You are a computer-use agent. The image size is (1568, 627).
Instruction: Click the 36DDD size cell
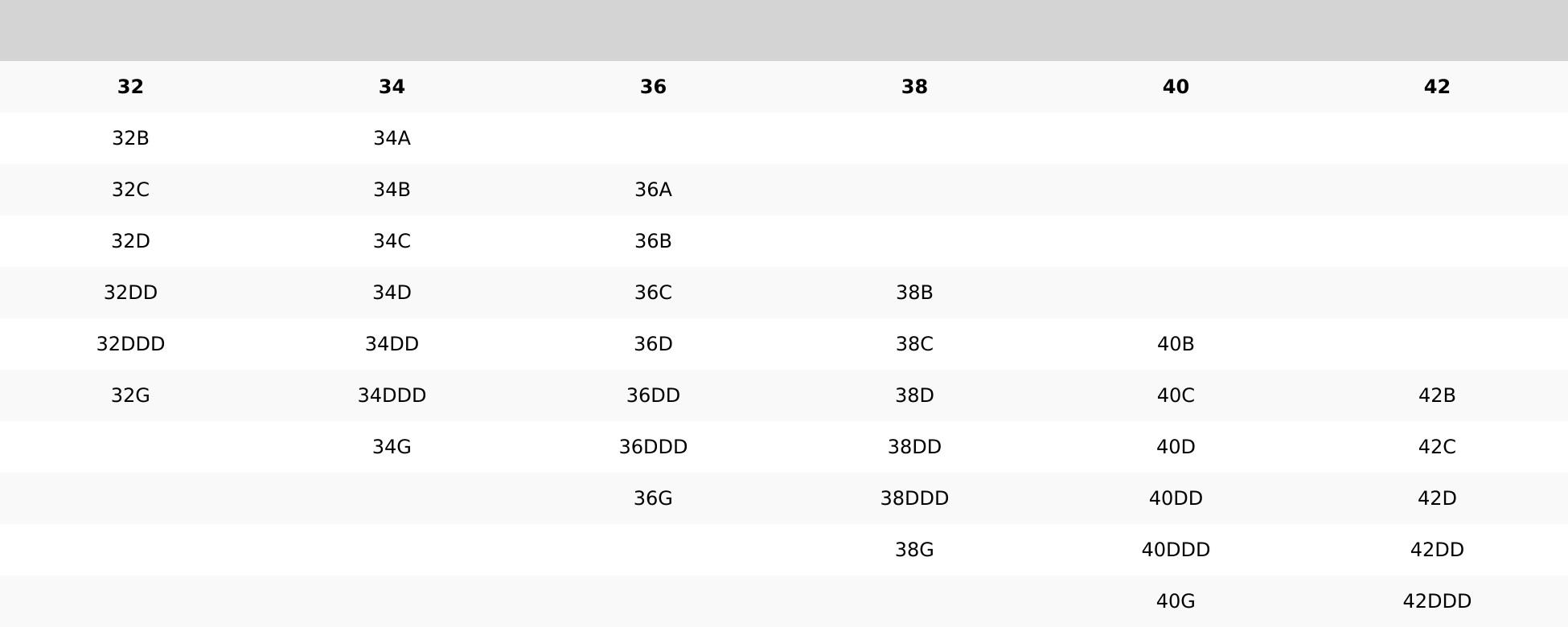[x=653, y=447]
